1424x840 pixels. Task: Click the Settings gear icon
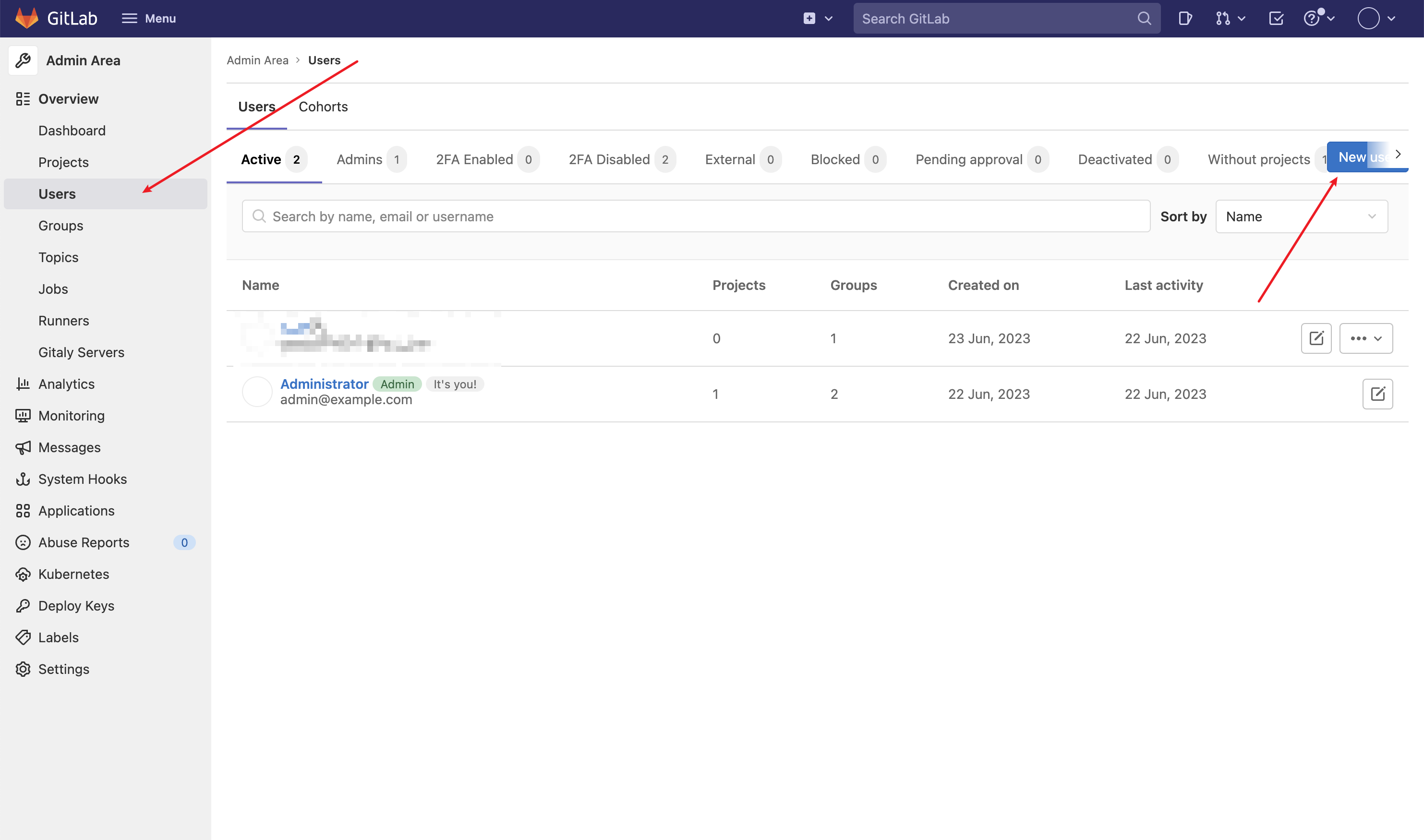[23, 670]
